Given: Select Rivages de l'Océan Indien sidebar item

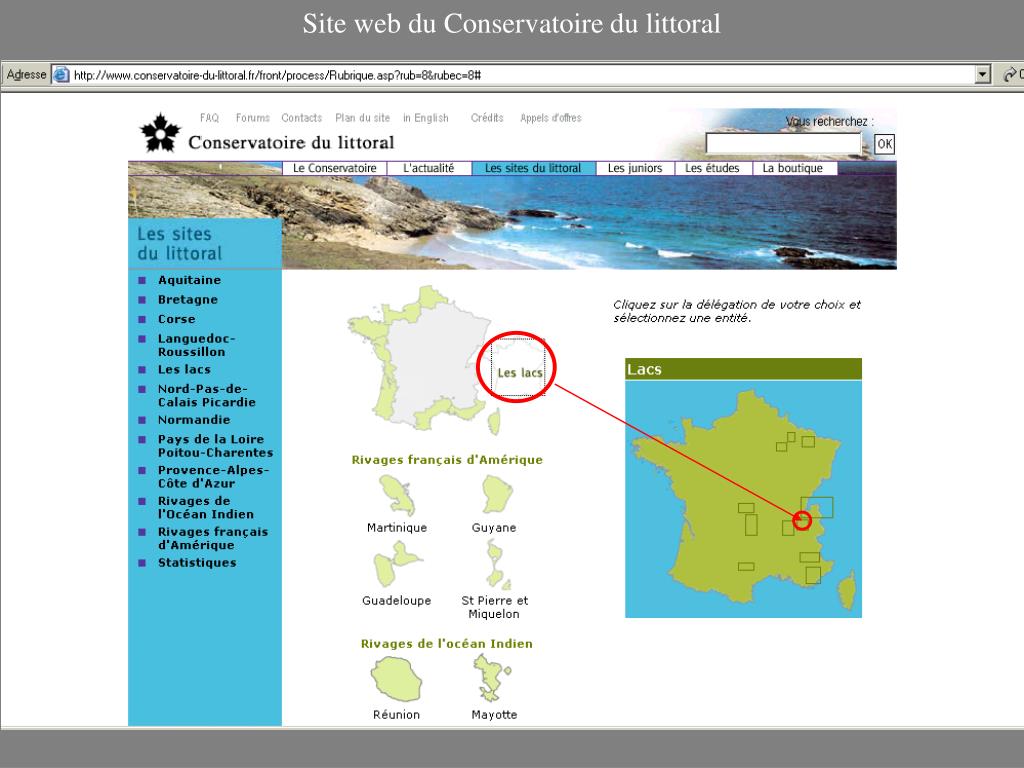Looking at the screenshot, I should coord(206,507).
